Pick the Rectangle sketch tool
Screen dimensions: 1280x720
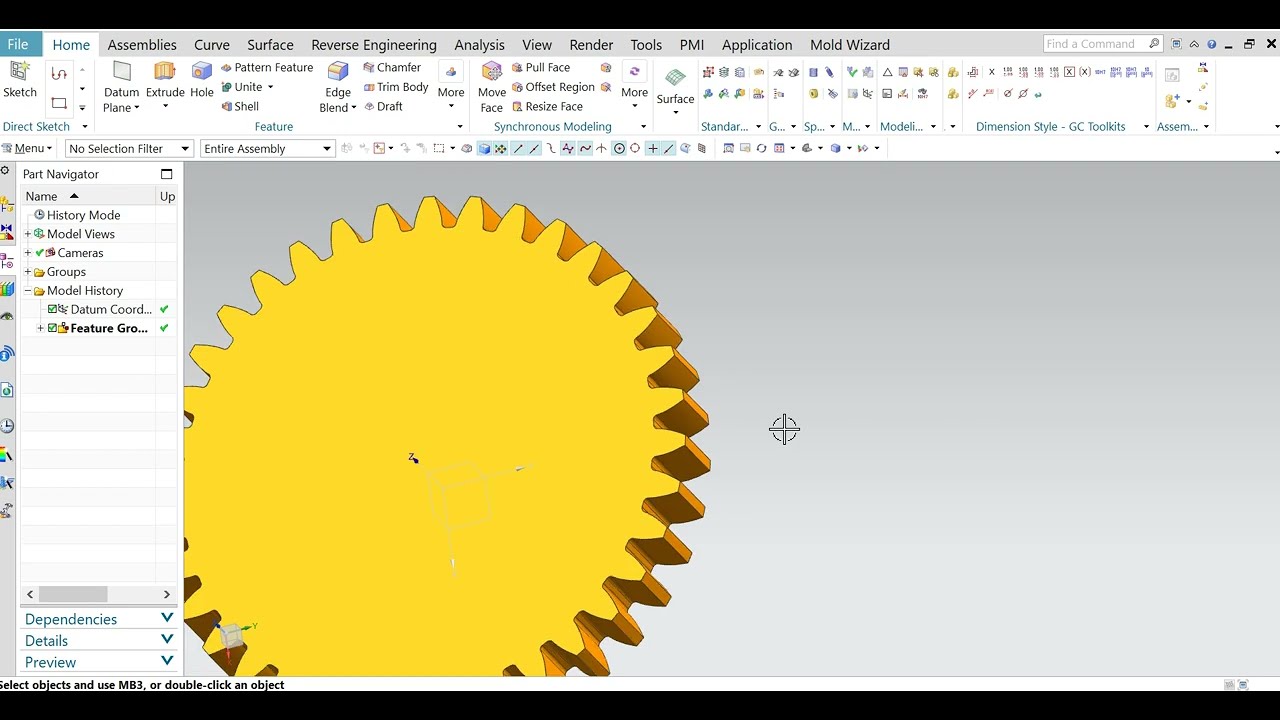coord(59,103)
